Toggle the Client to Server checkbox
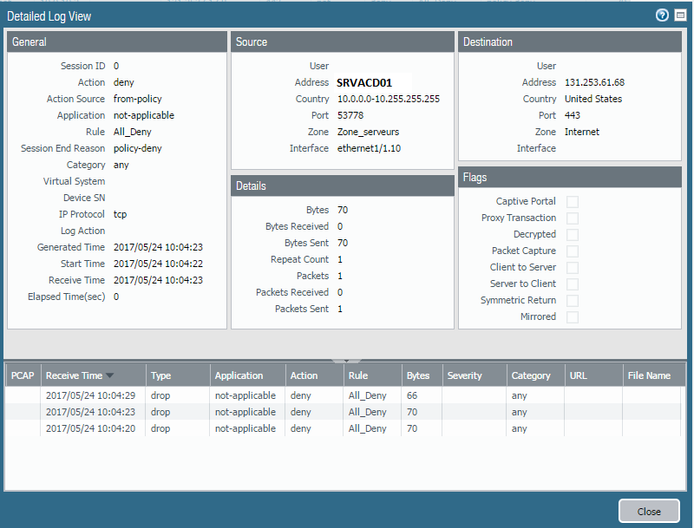Viewport: 694px width, 528px height. 573,267
